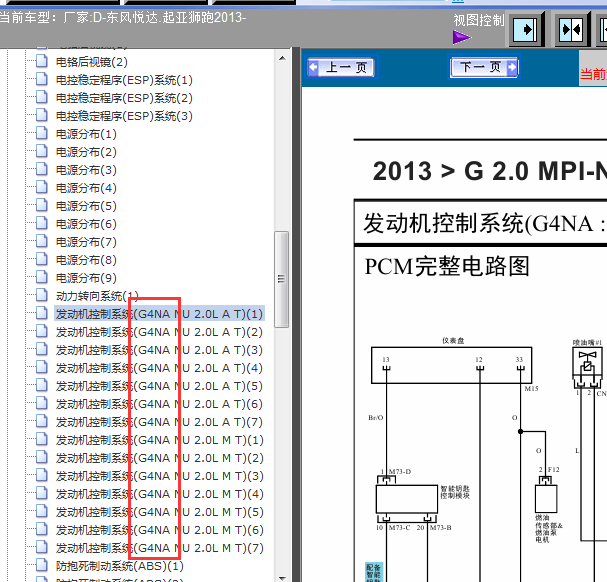The width and height of the screenshot is (607, 582).
Task: Click page icon beside 电源分布(3)
Action: tap(41, 169)
